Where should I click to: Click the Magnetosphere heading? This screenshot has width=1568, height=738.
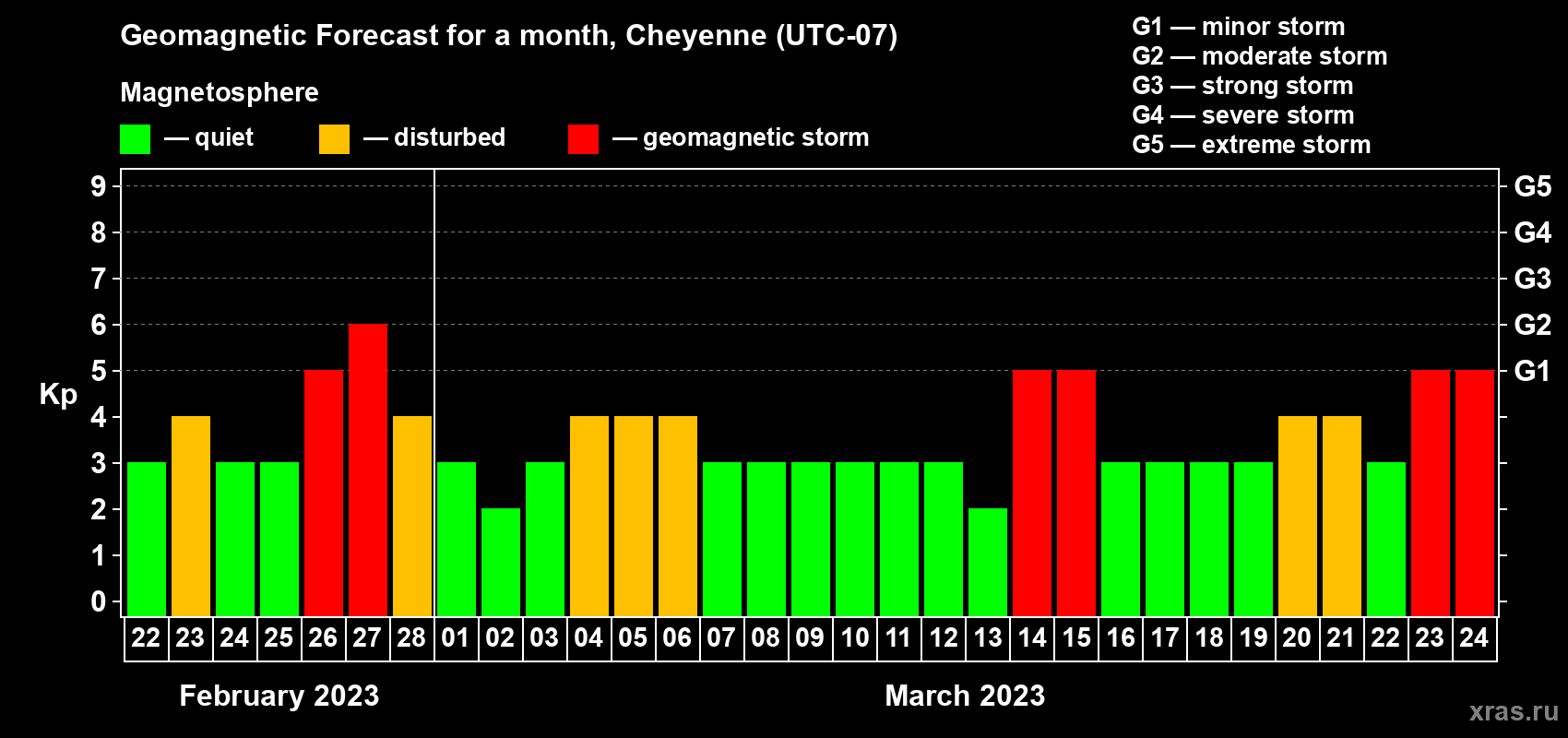(220, 93)
